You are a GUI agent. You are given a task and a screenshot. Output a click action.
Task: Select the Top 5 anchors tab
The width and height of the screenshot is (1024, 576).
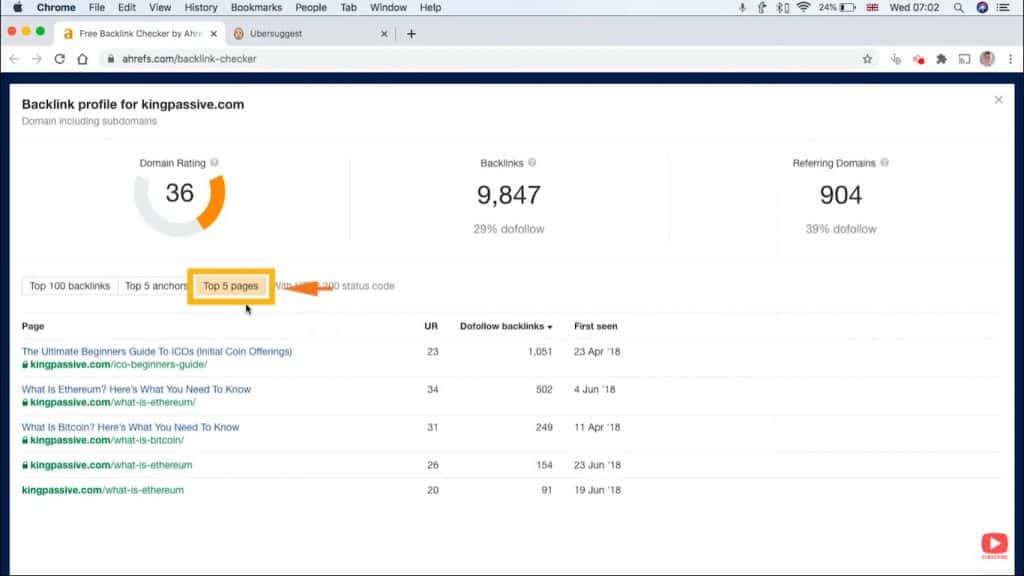tap(154, 286)
